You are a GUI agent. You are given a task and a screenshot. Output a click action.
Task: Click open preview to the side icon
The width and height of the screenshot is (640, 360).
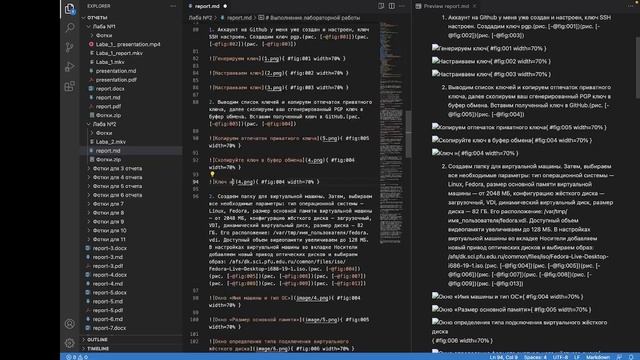pyautogui.click(x=381, y=6)
